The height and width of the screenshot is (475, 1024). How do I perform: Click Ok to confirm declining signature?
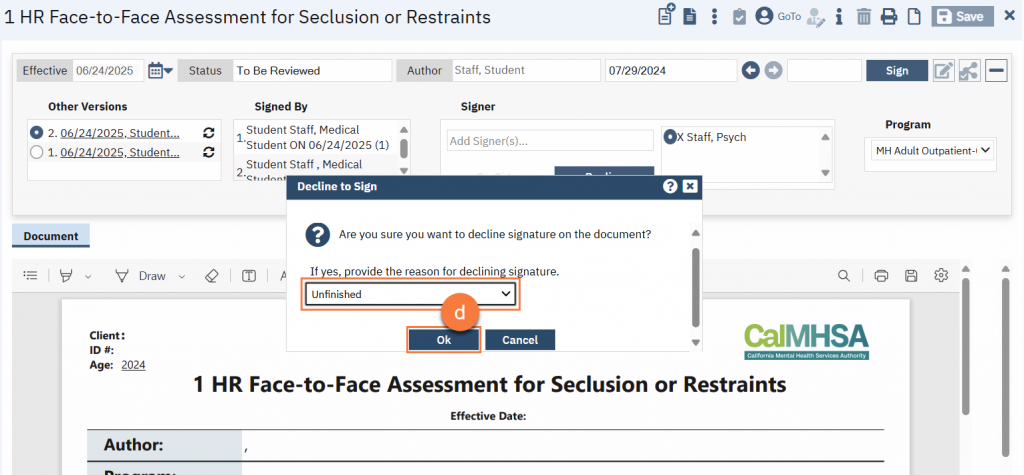click(x=444, y=340)
